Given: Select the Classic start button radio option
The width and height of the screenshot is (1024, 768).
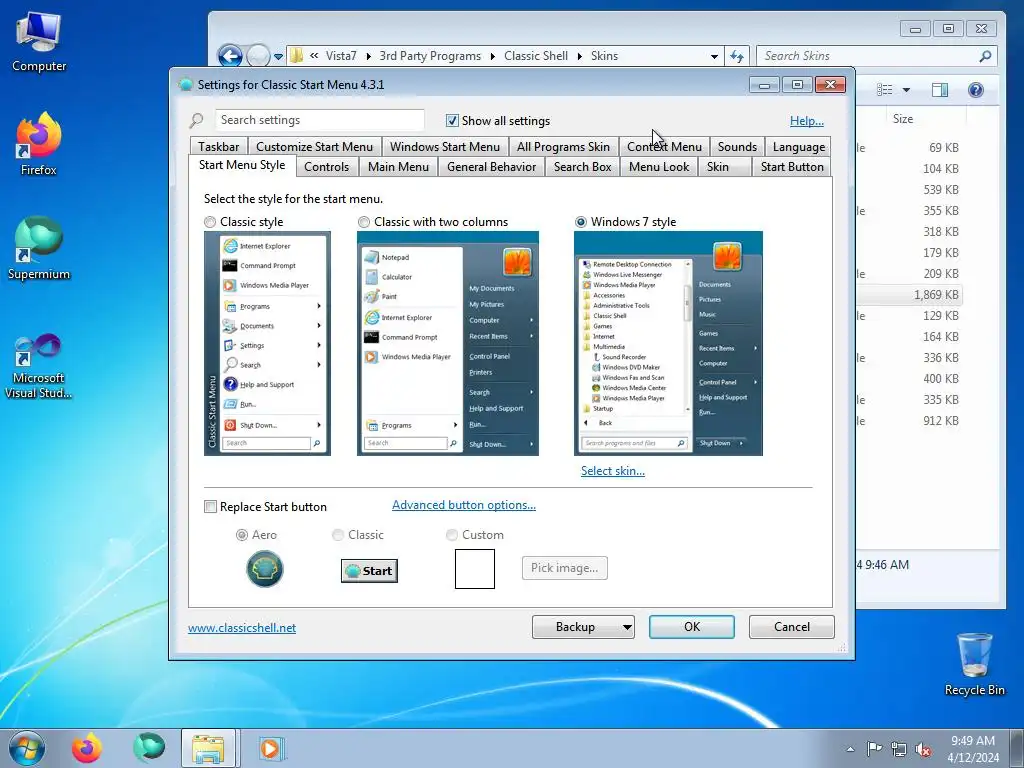Looking at the screenshot, I should pos(338,535).
